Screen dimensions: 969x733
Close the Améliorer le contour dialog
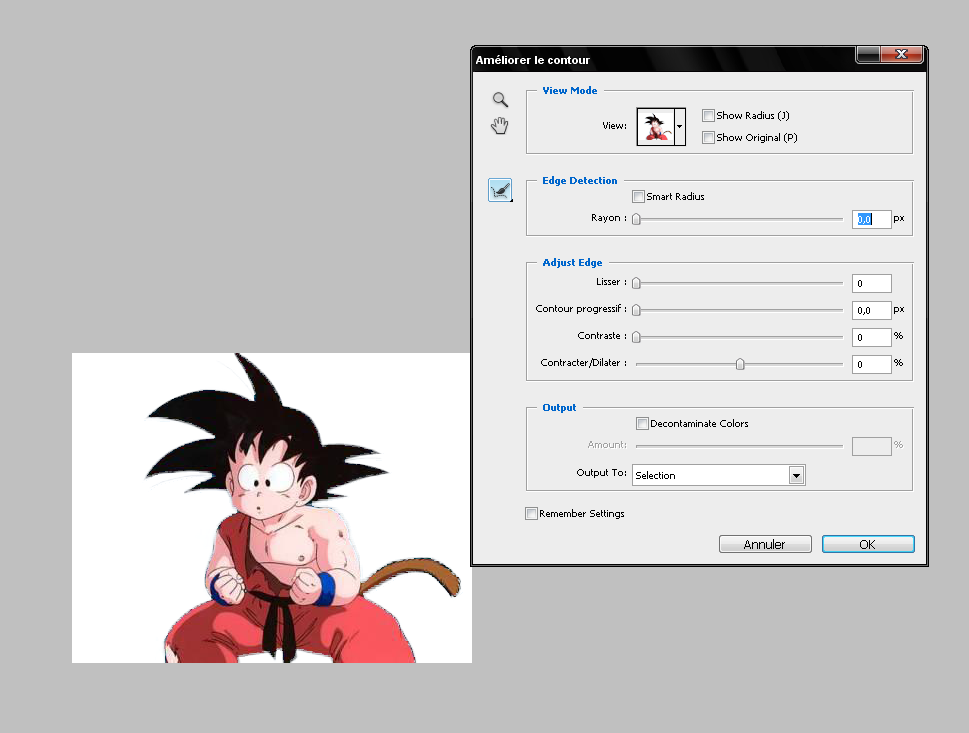click(x=902, y=54)
